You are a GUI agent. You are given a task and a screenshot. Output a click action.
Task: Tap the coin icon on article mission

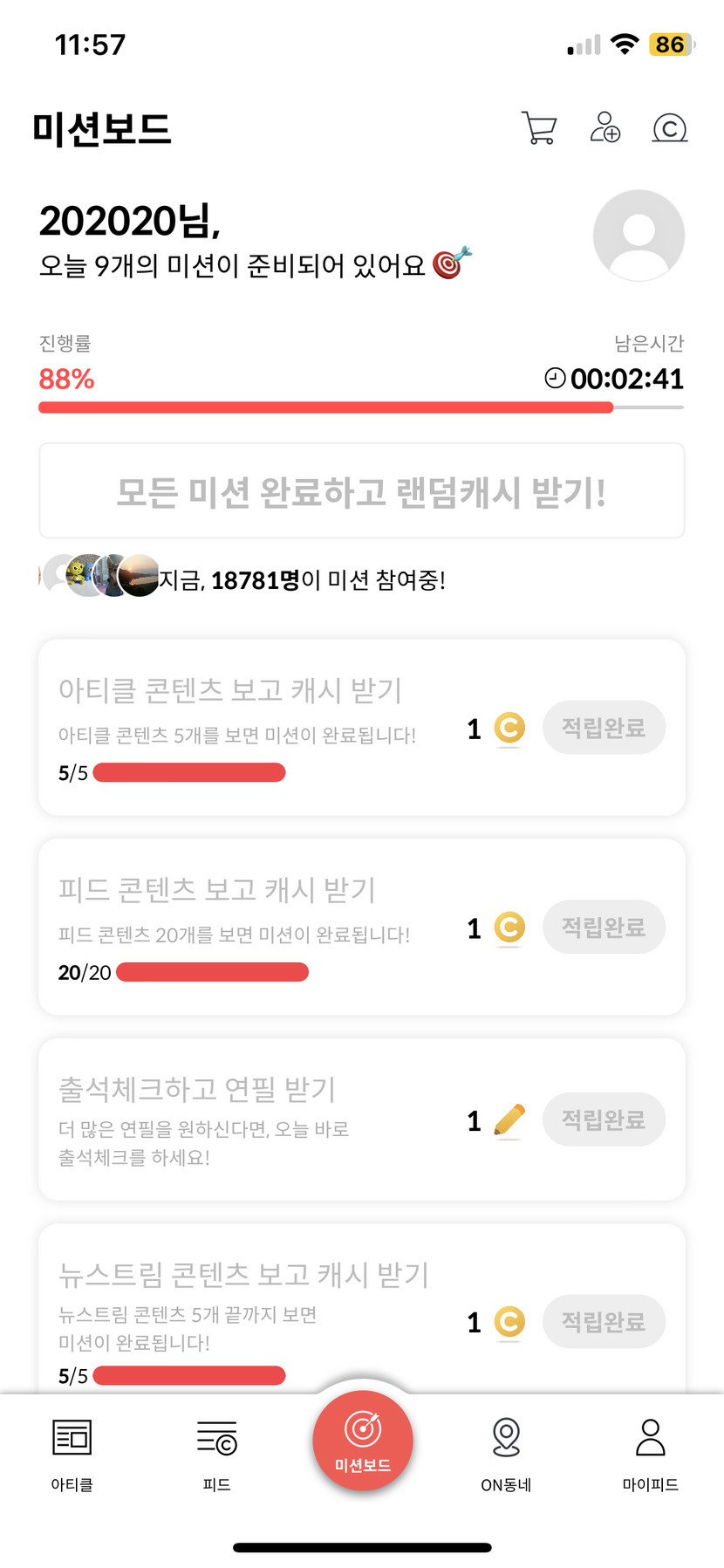pos(509,728)
